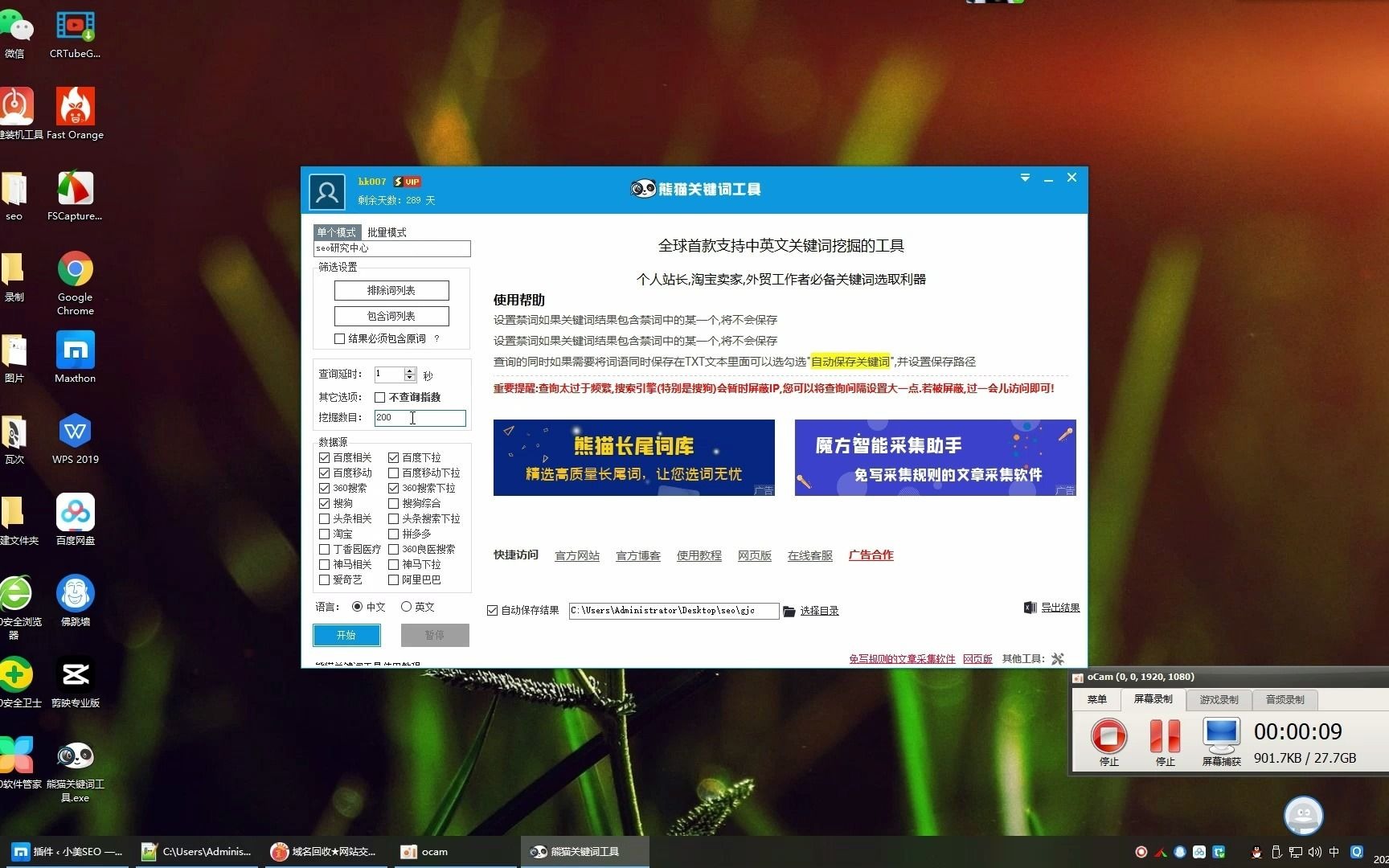Uncheck the 360搜索 data source
1389x868 pixels.
(x=325, y=488)
